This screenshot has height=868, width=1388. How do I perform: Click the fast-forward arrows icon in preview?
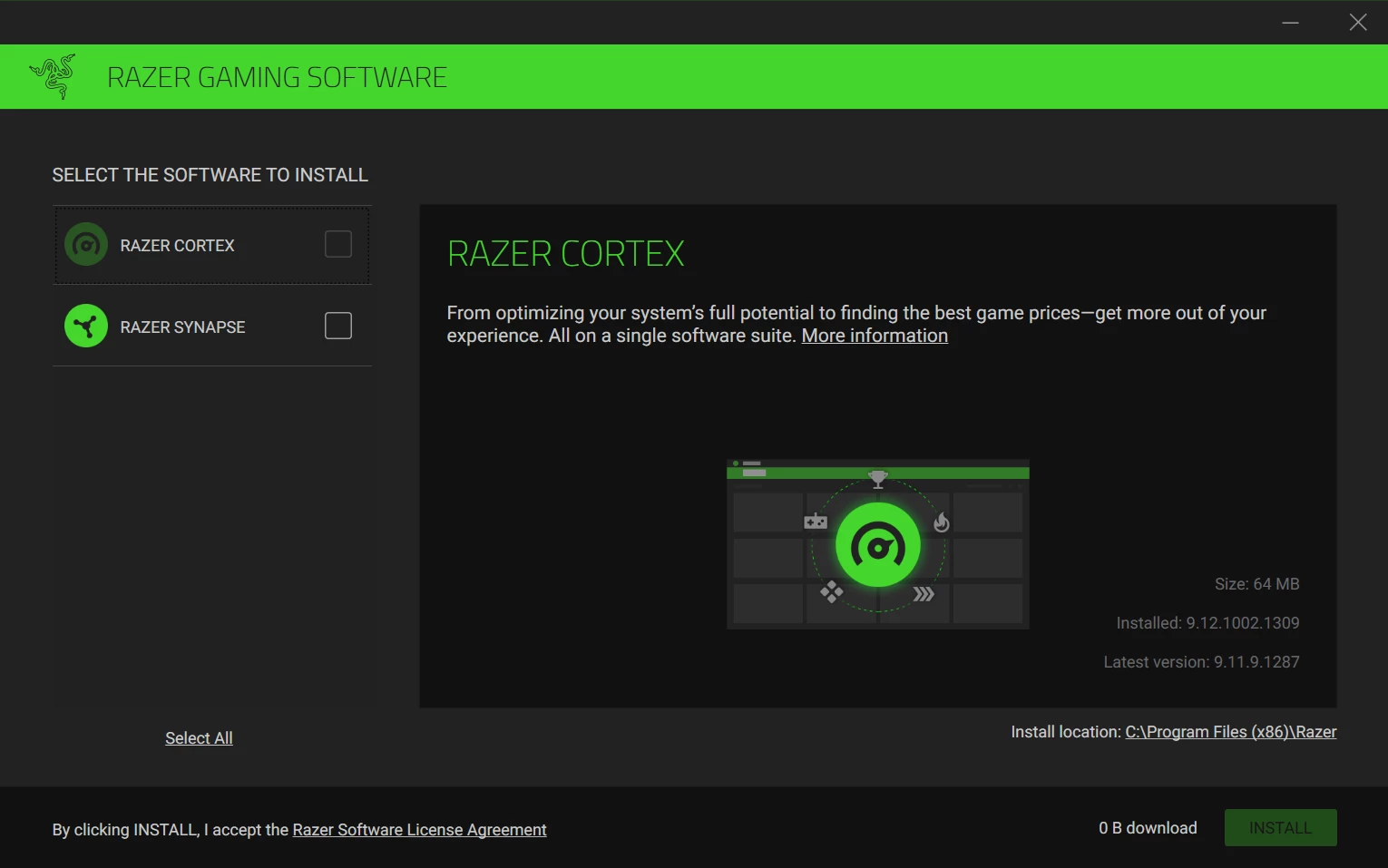[x=924, y=594]
